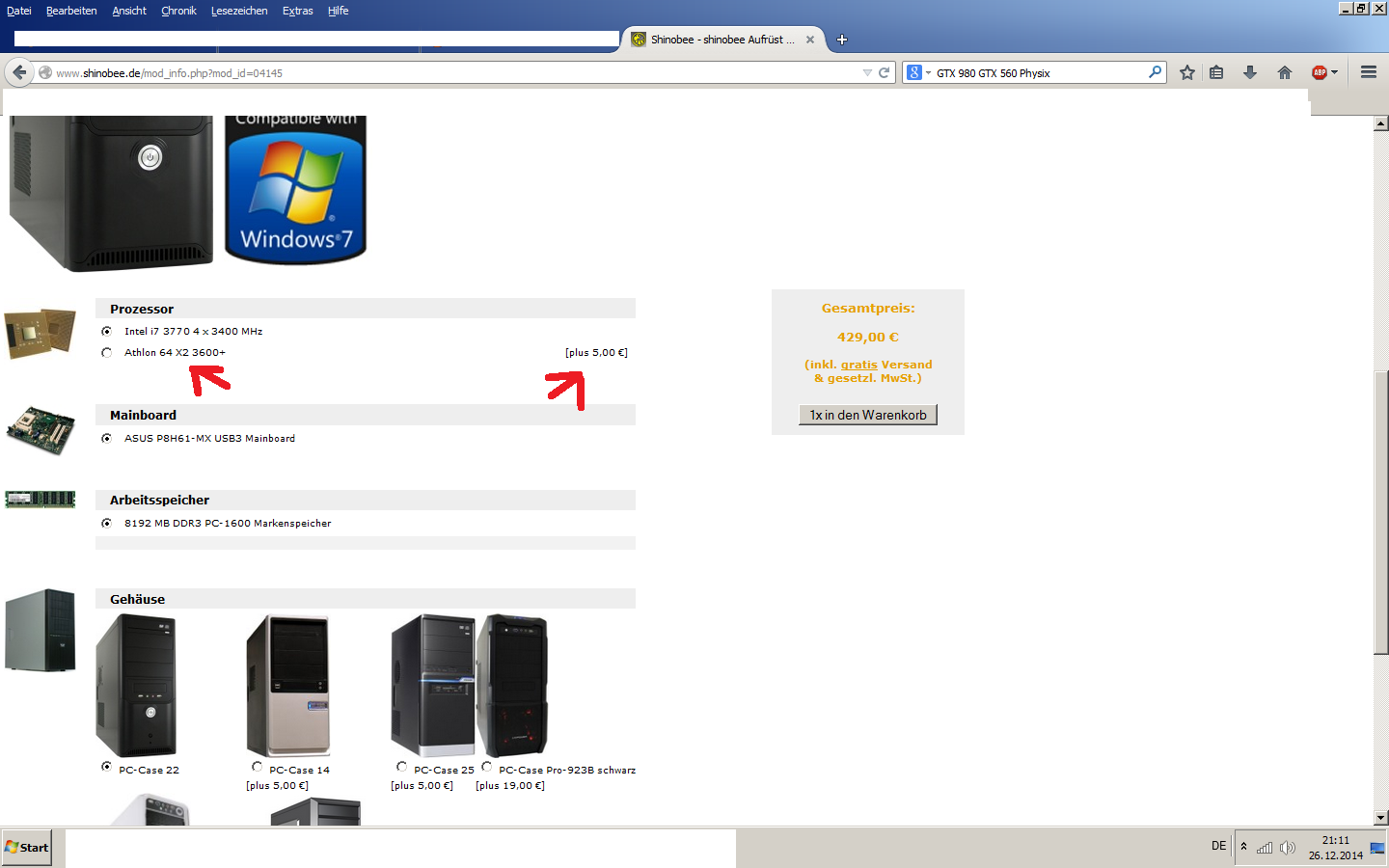Open the Firefox hamburger menu

click(x=1368, y=72)
